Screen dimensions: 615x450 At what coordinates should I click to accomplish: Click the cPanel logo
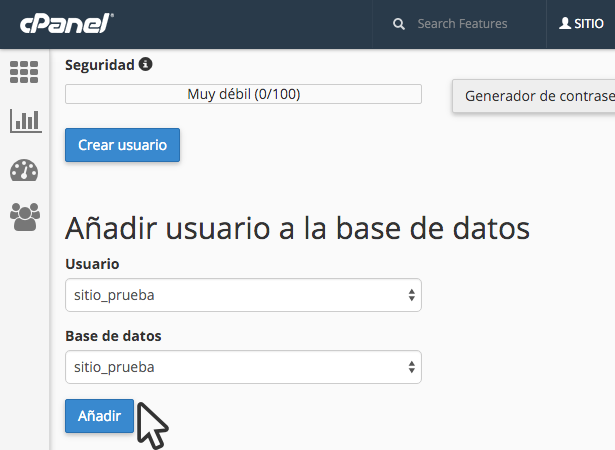pos(62,23)
